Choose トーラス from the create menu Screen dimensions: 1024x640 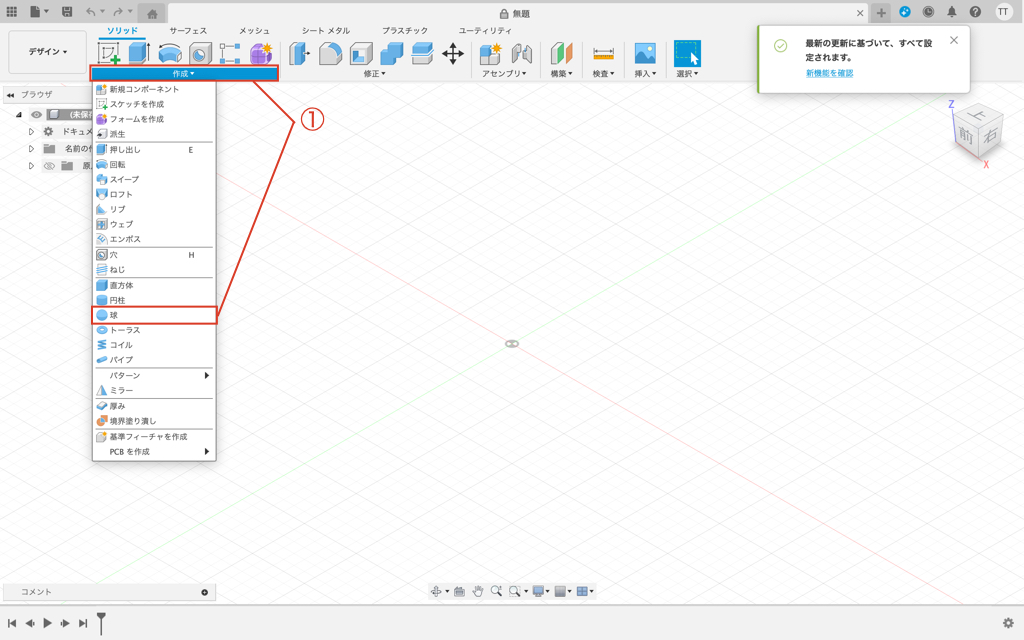tap(154, 330)
